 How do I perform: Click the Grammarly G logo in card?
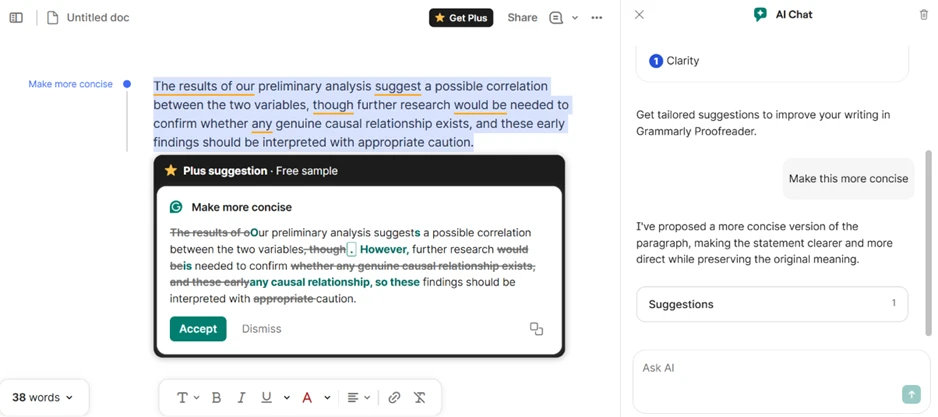[176, 207]
